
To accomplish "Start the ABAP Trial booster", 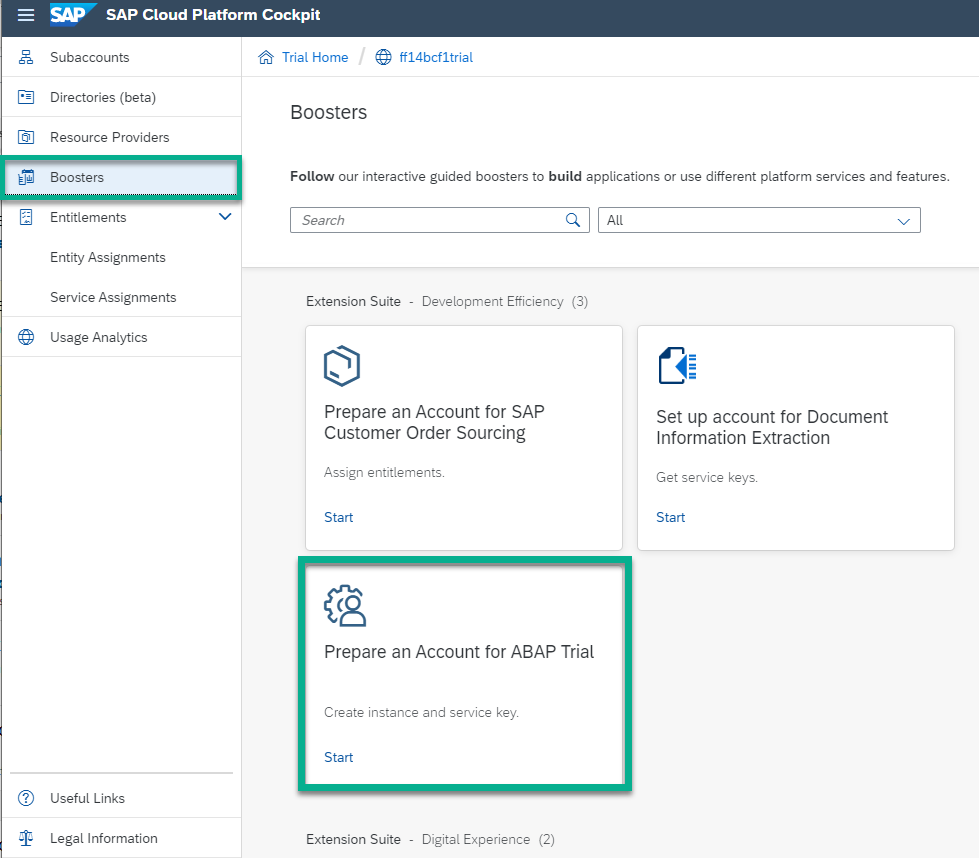I will pos(338,757).
